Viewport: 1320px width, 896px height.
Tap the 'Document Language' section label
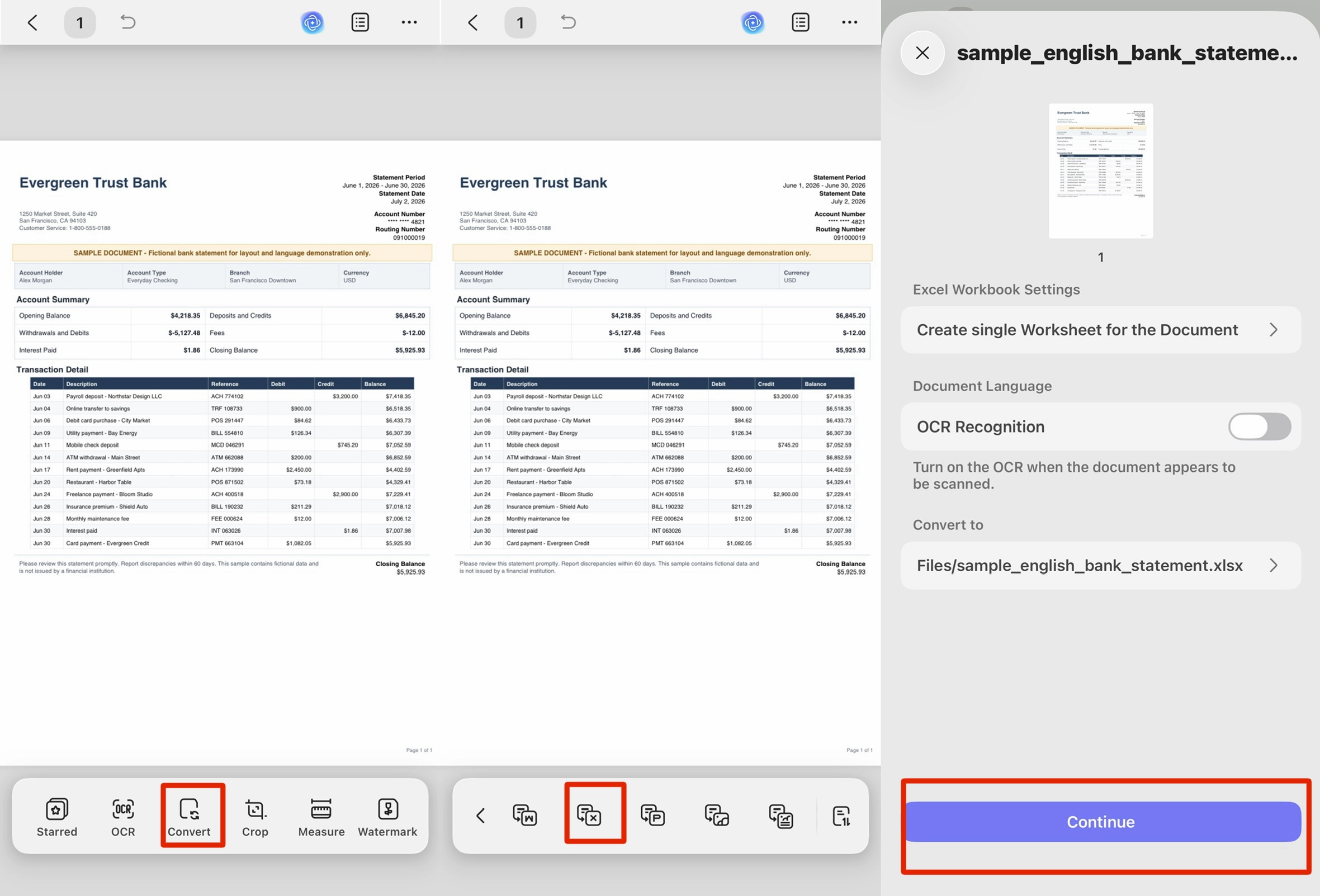coord(982,386)
